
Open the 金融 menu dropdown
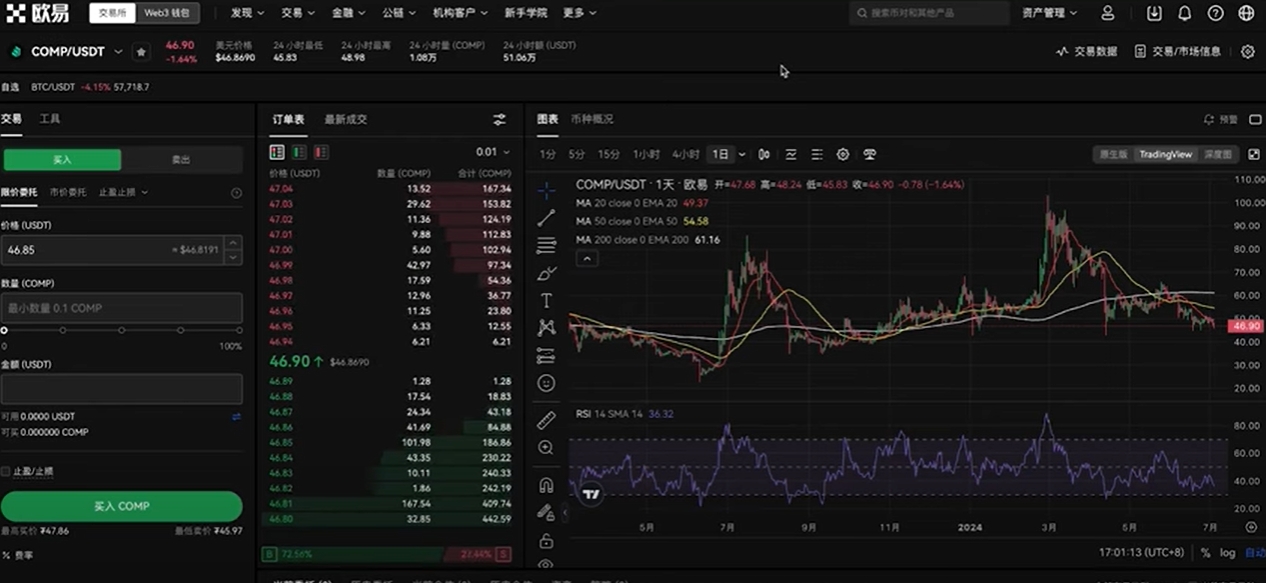point(348,13)
